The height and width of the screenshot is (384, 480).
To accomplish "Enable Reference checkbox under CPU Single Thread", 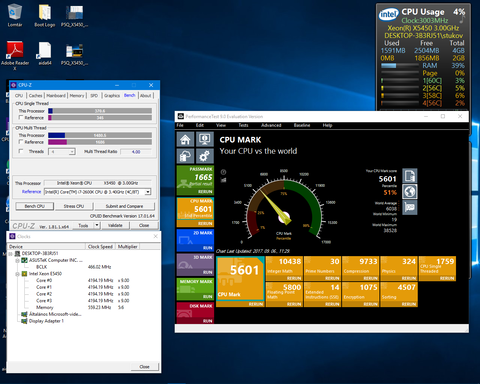I will (21, 118).
